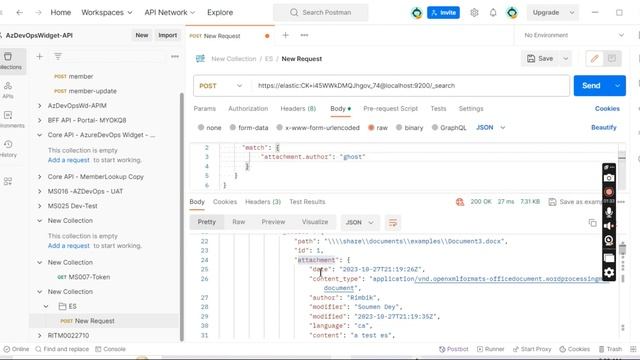Open the Collections sidebar panel
Image resolution: width=640 pixels, height=360 pixels.
click(x=9, y=61)
